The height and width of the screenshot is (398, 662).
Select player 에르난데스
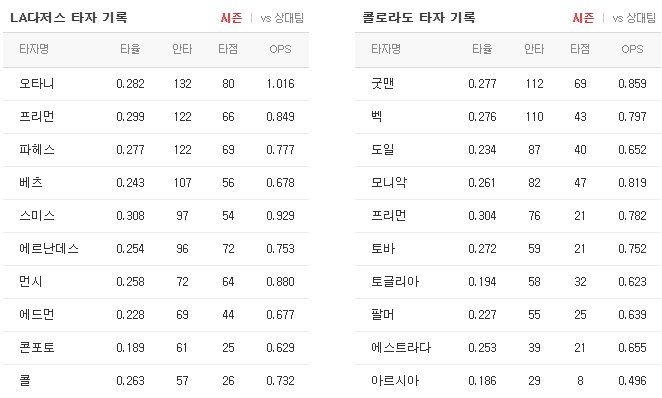(49, 249)
